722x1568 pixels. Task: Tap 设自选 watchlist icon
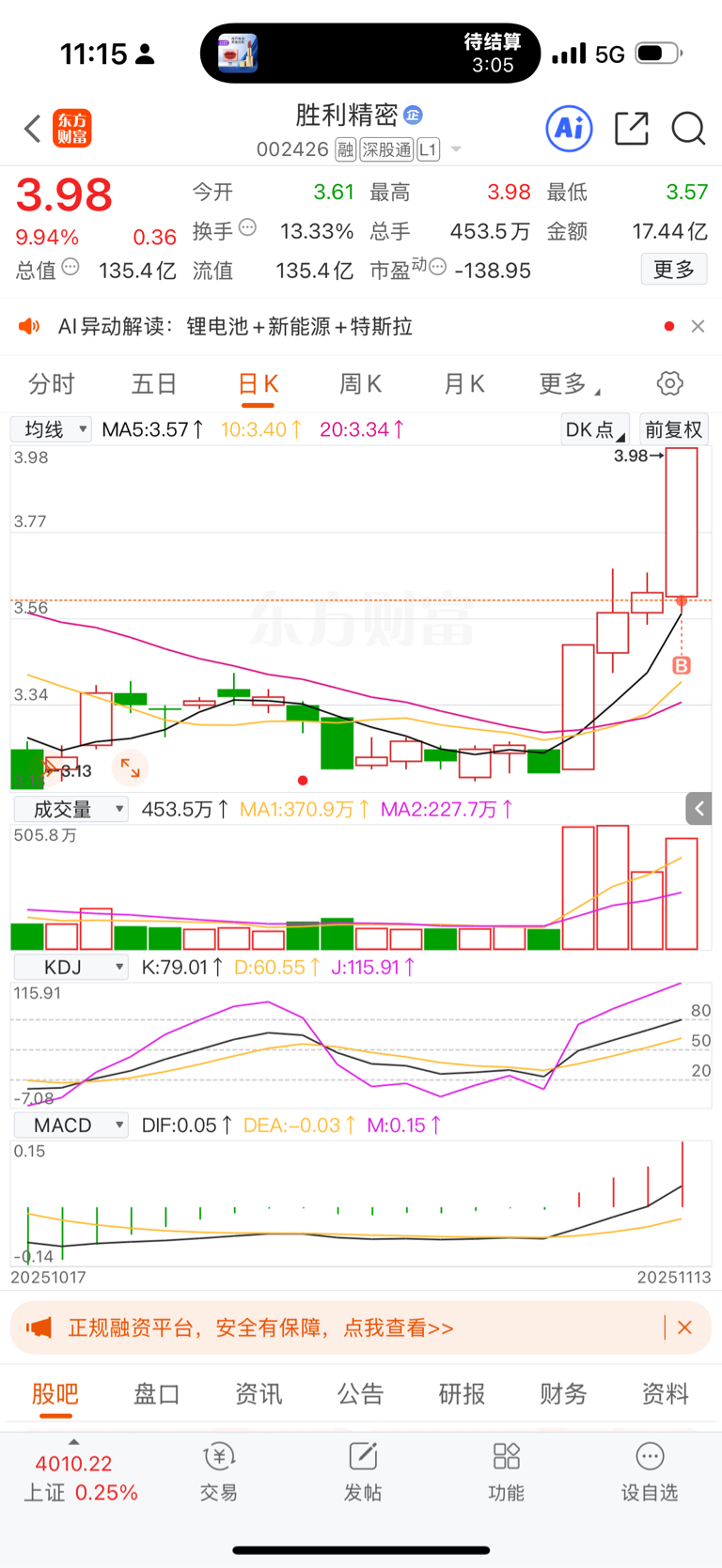coord(650,1472)
